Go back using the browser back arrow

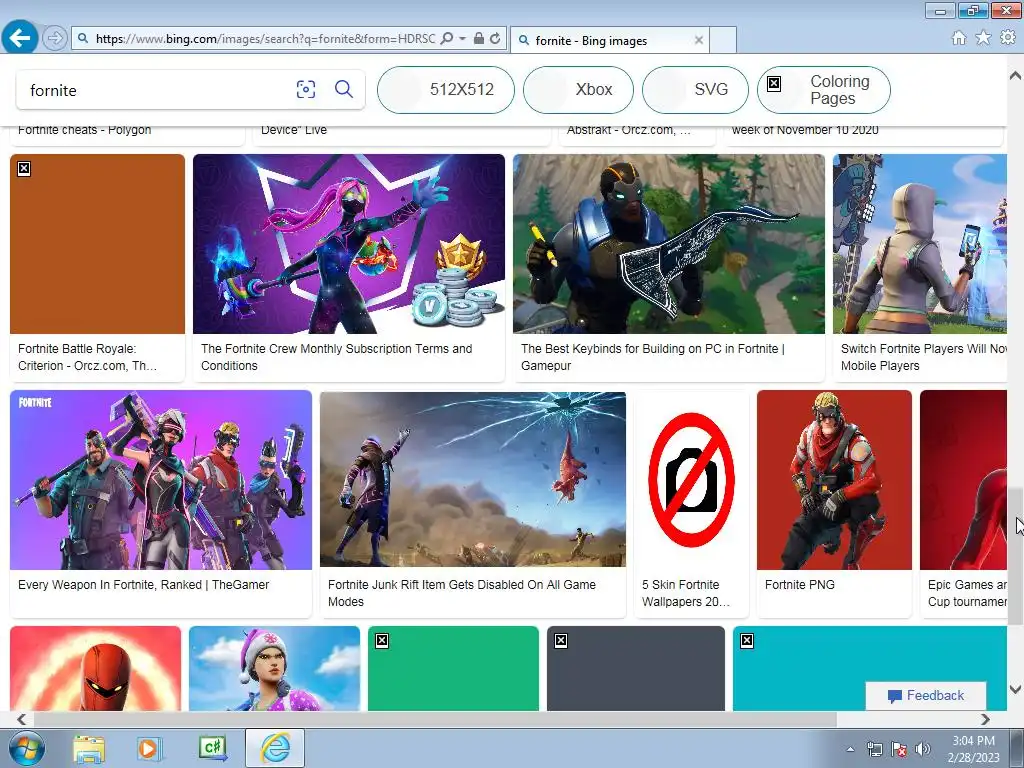(x=20, y=37)
